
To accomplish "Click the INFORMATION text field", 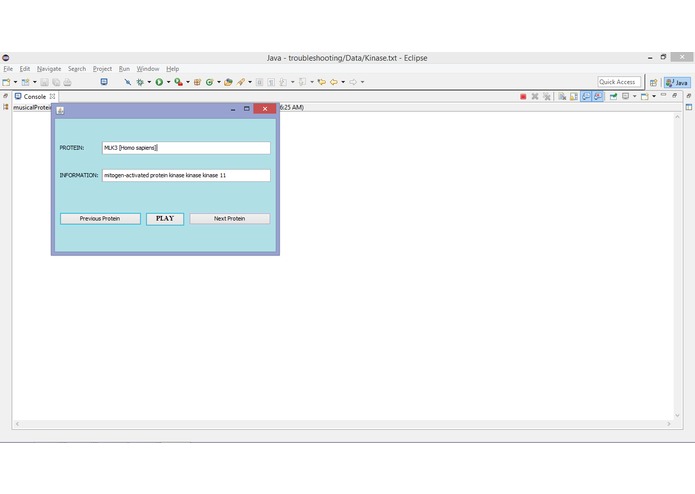I will pos(186,175).
